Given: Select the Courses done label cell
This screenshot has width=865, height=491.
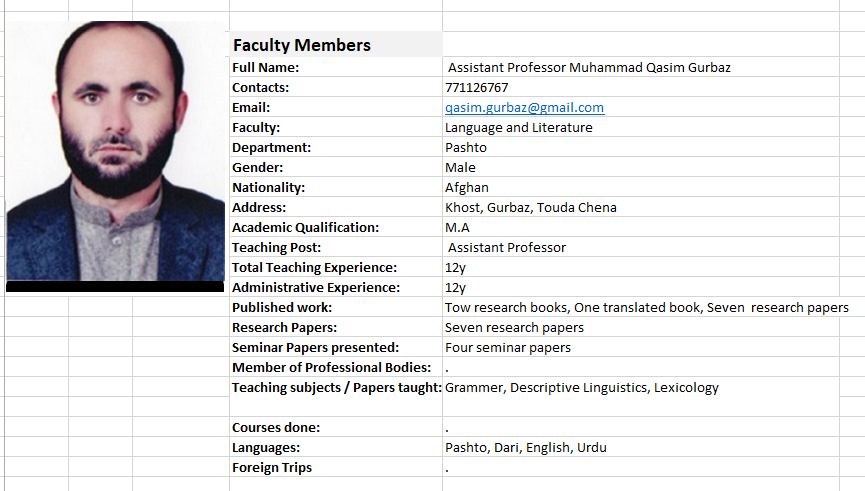Looking at the screenshot, I should pos(336,428).
